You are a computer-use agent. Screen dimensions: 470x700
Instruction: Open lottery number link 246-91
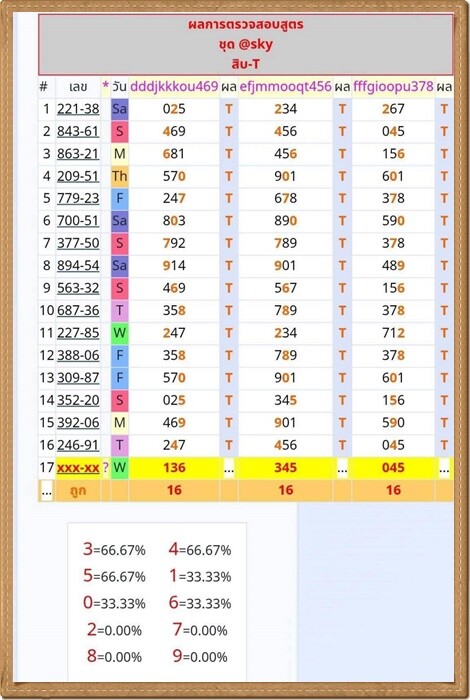pos(78,445)
